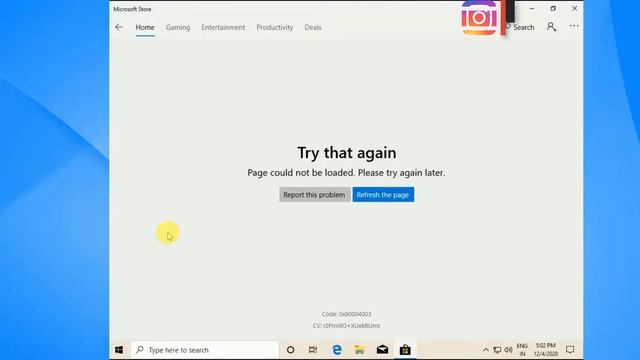Close the Microsoft Store window

575,8
